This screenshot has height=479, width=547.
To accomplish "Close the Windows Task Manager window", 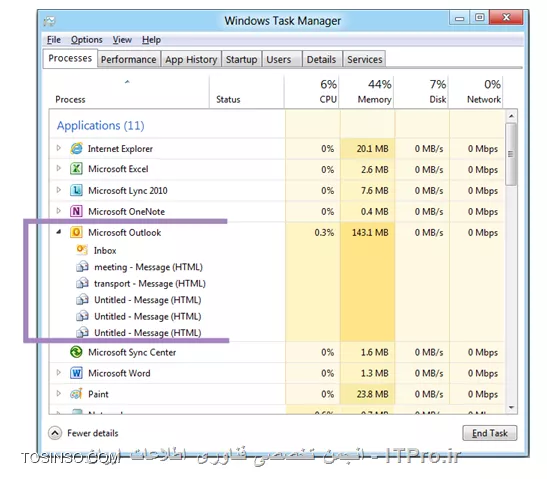I will pyautogui.click(x=506, y=17).
